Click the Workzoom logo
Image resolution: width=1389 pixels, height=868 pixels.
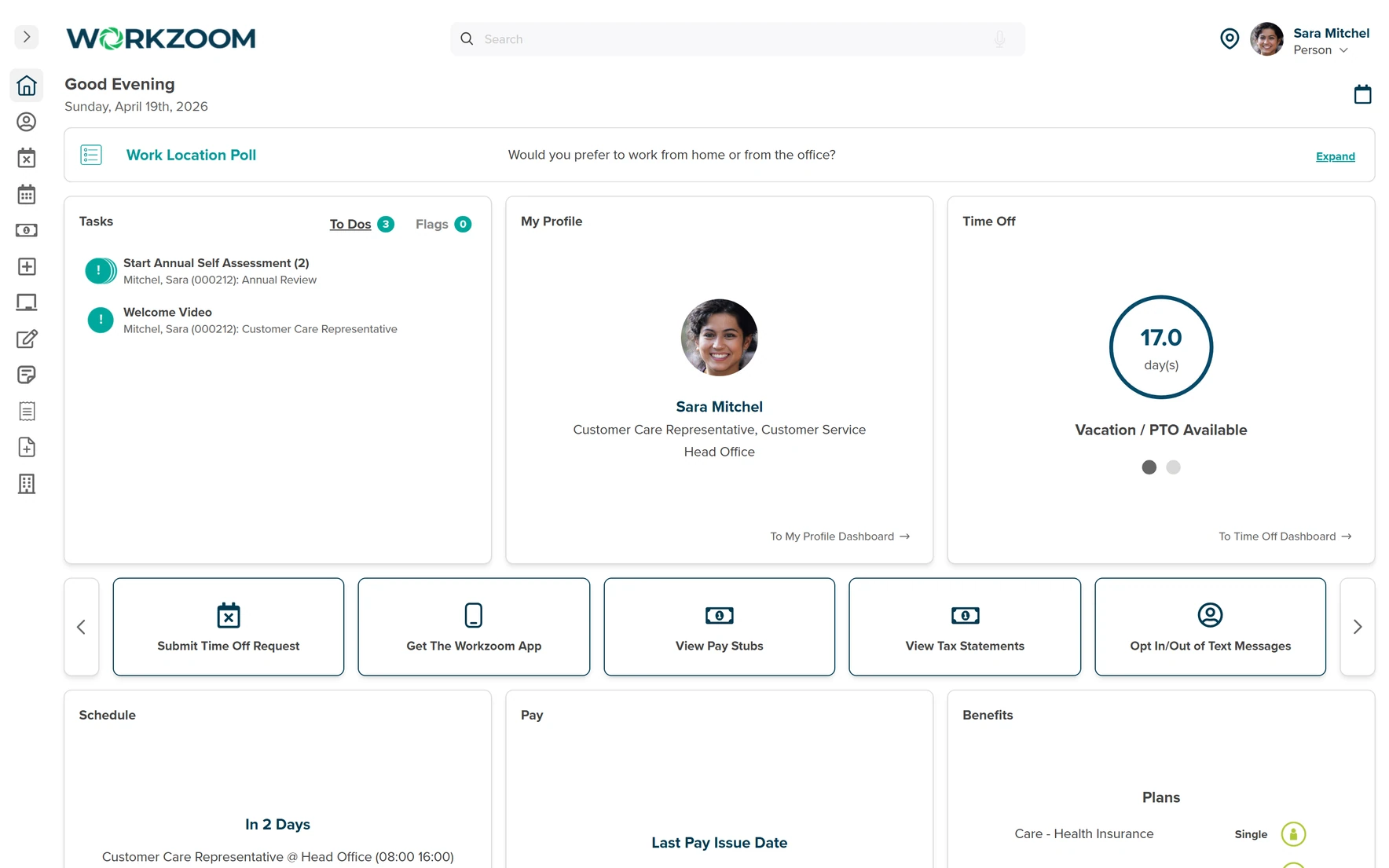[x=161, y=38]
